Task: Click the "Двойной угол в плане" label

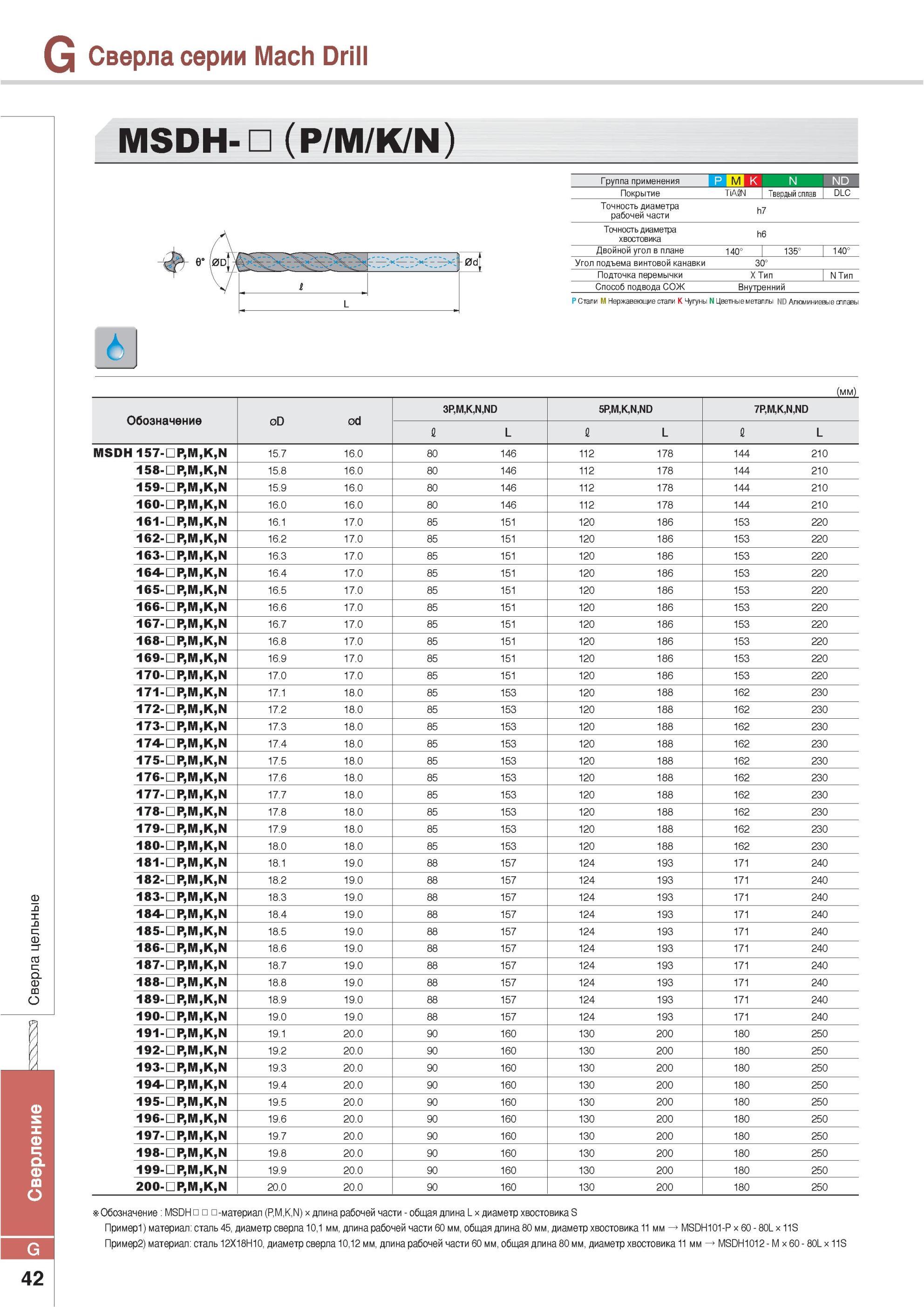Action: tap(640, 251)
